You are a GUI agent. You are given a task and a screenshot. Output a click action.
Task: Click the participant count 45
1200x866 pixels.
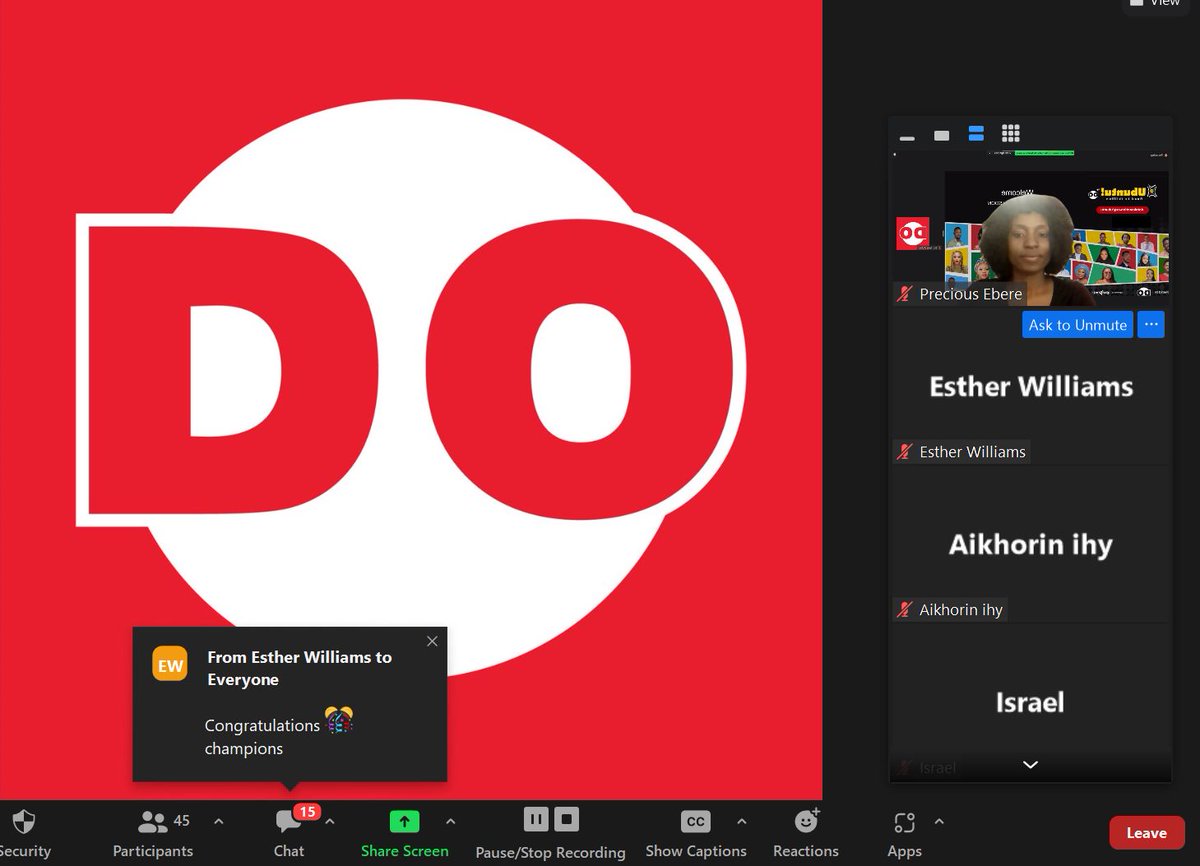181,820
